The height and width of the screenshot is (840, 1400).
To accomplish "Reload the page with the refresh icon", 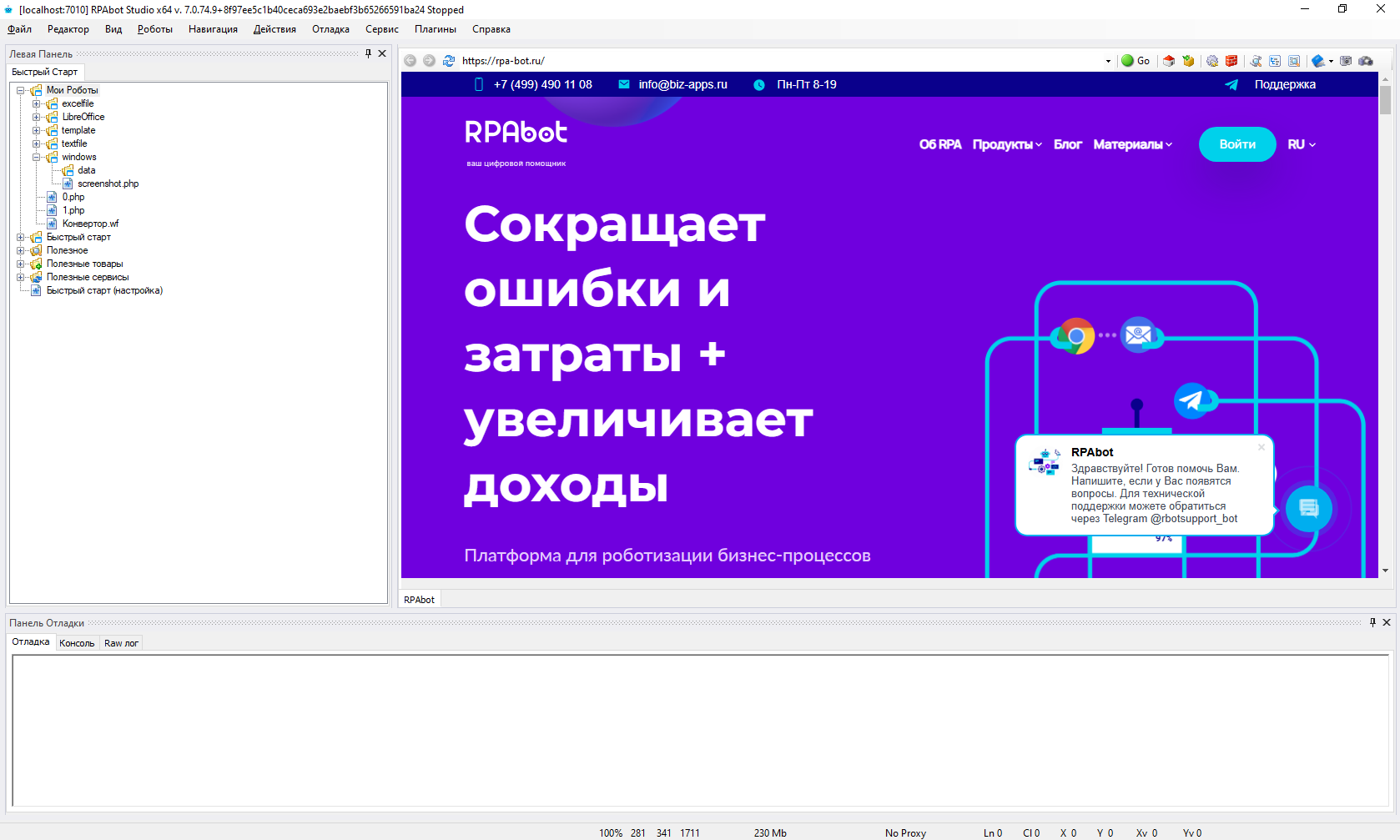I will (449, 61).
